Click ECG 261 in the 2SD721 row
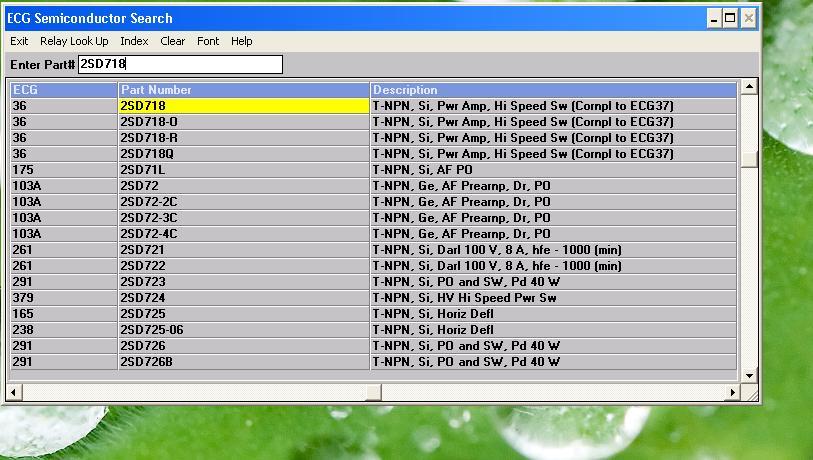This screenshot has height=460, width=813. click(64, 250)
